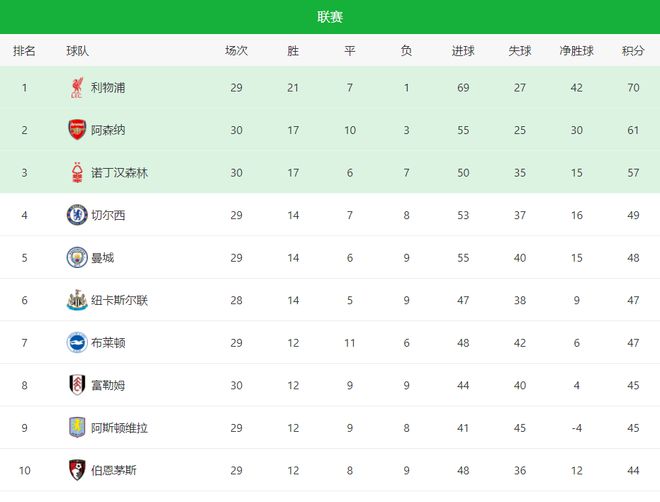660x502 pixels.
Task: Click the Arsenal club crest icon
Action: [77, 130]
